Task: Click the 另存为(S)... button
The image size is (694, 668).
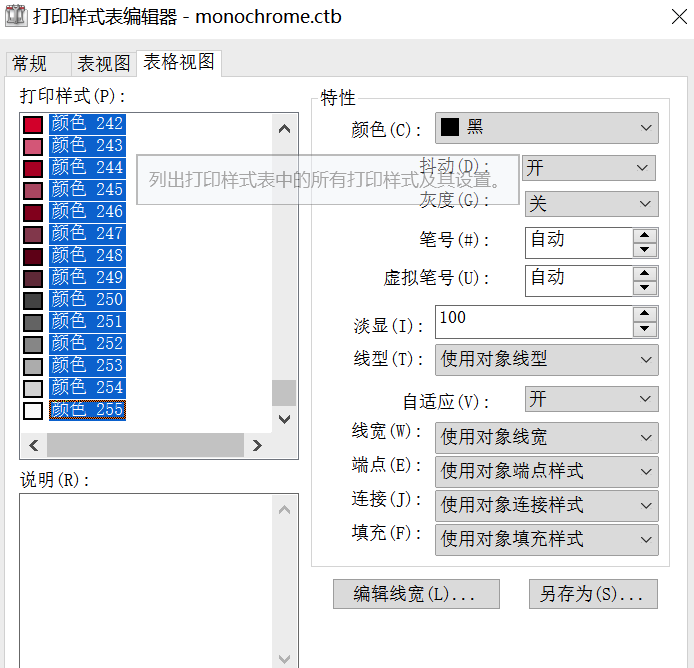Action: tap(593, 594)
